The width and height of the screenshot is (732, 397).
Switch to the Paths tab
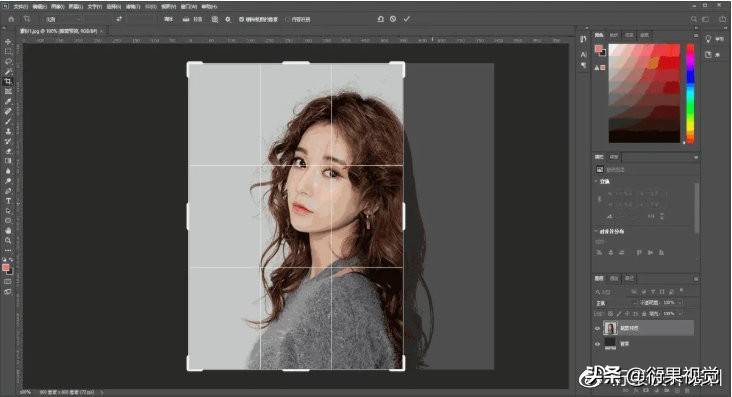click(x=629, y=278)
